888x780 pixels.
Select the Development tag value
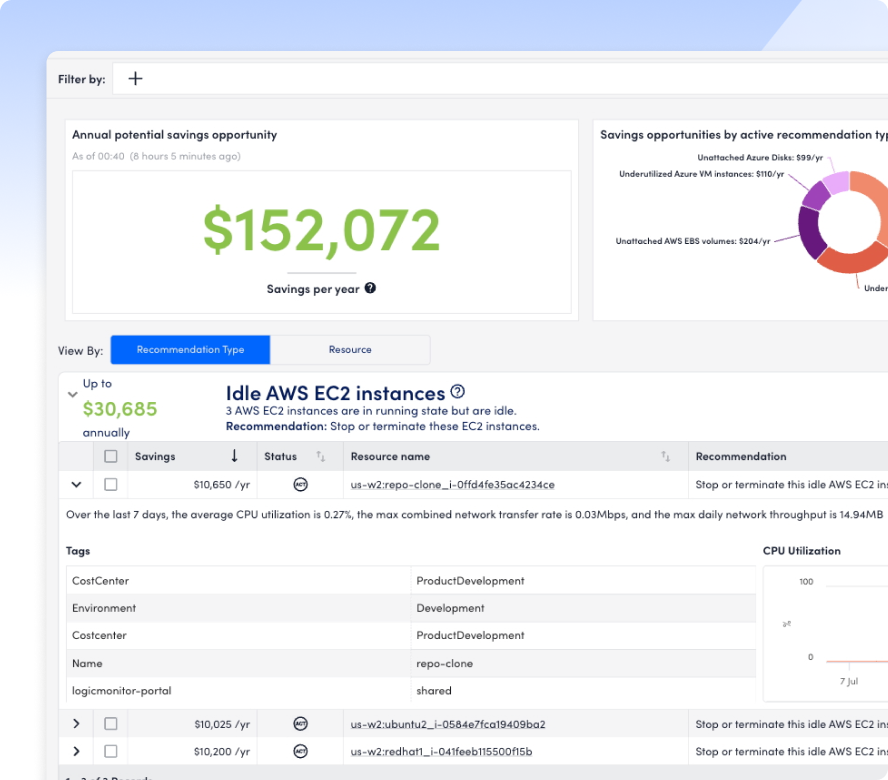click(x=450, y=608)
